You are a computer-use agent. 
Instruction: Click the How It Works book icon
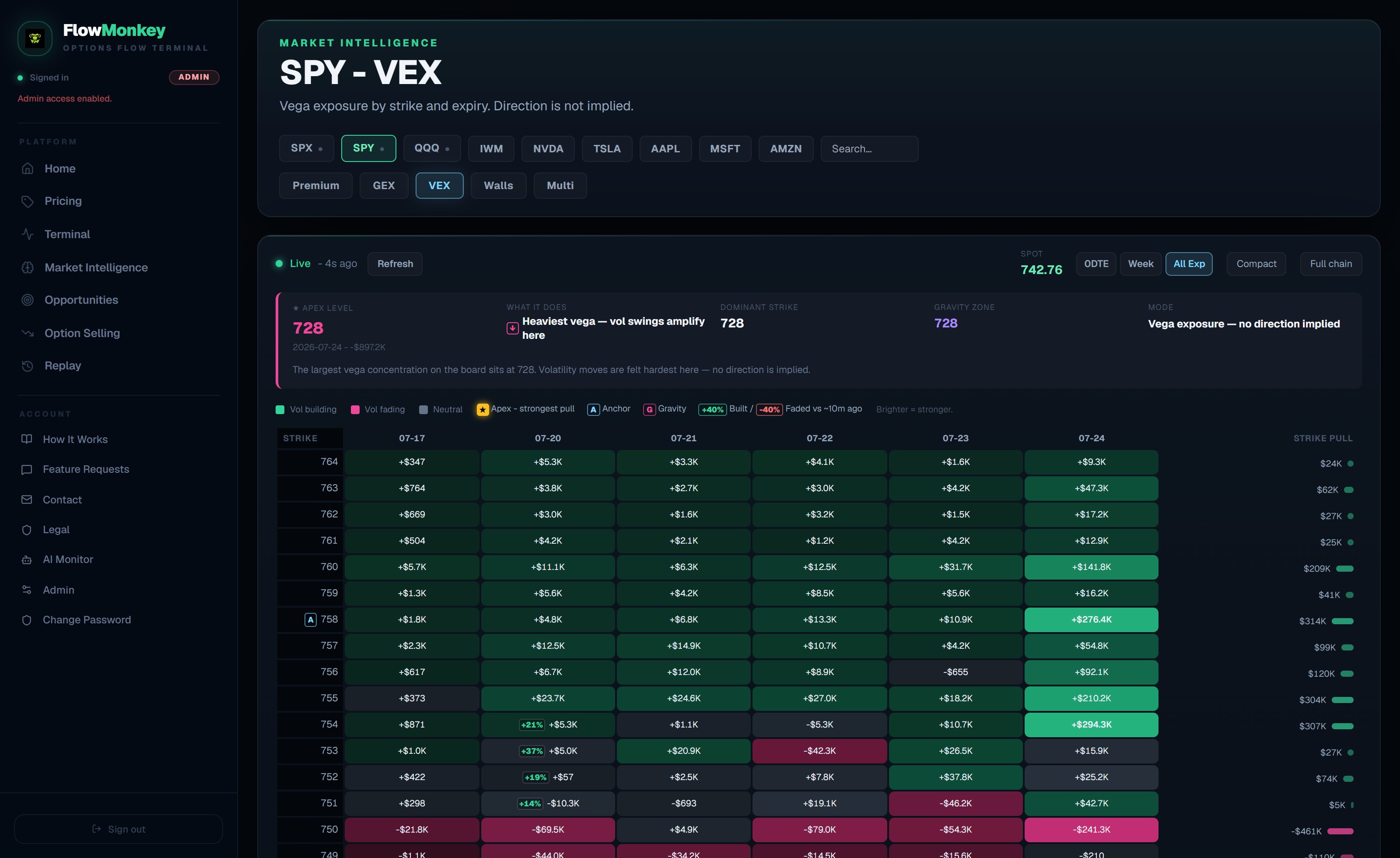(x=27, y=439)
